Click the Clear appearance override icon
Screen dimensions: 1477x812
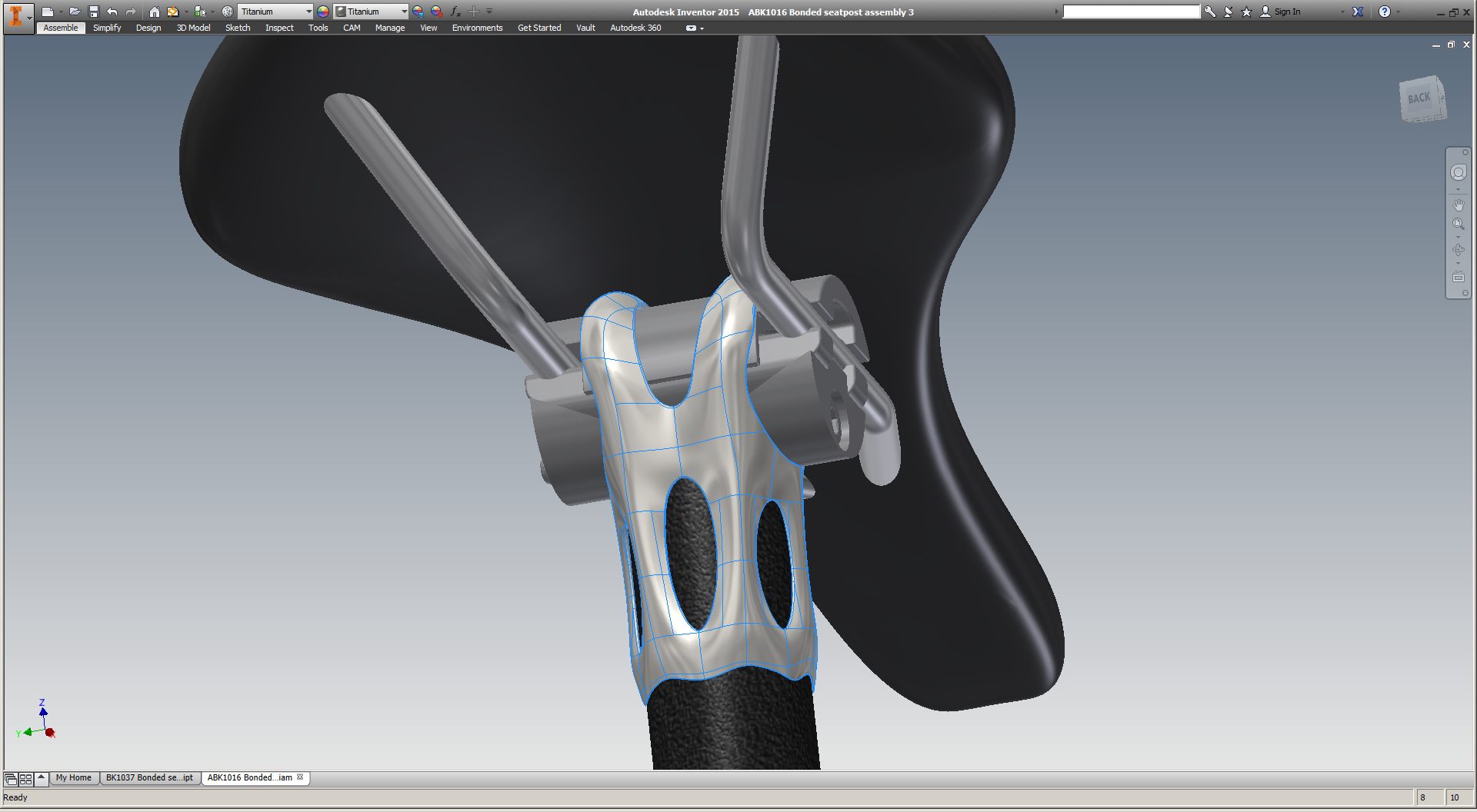(437, 12)
